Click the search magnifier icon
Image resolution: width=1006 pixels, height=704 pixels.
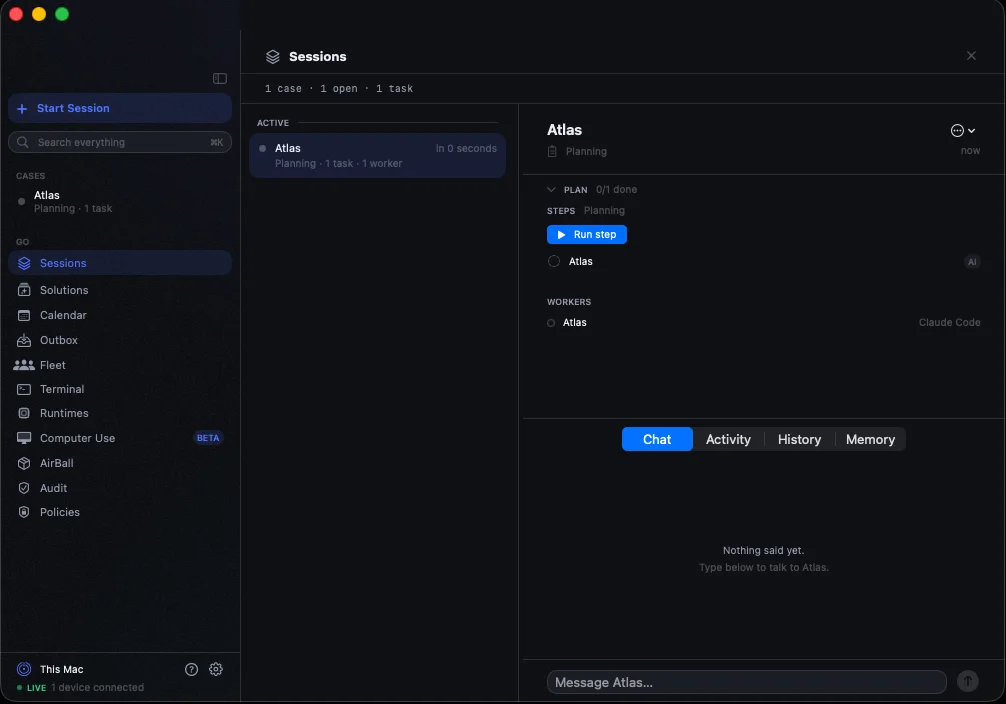point(22,142)
